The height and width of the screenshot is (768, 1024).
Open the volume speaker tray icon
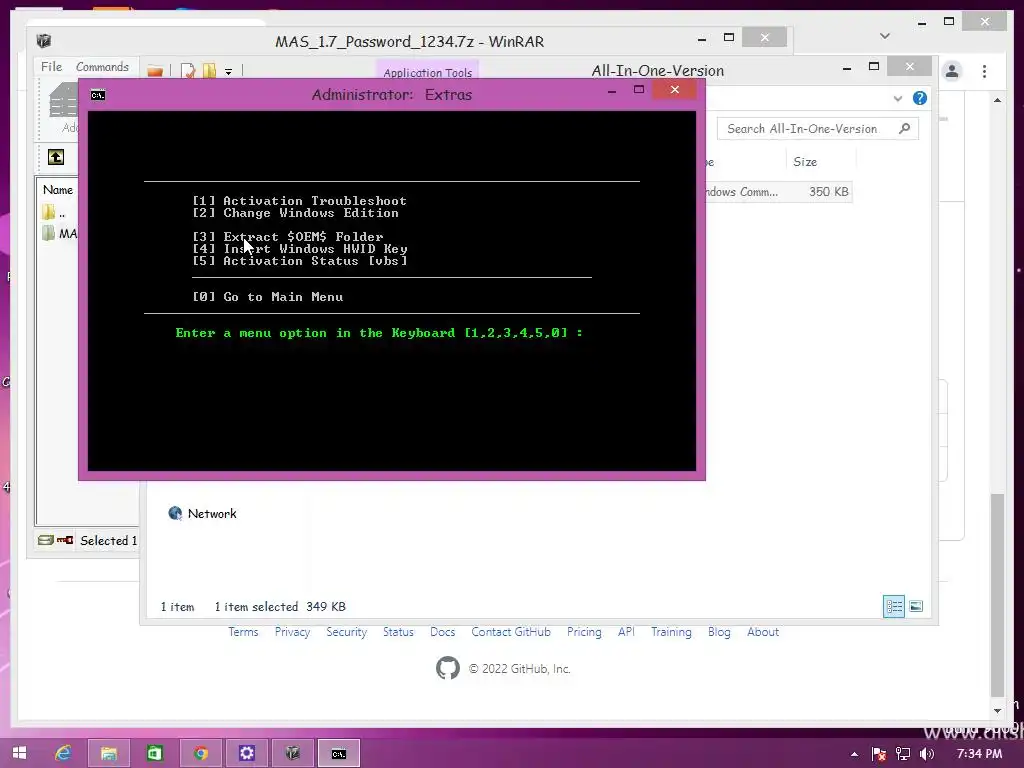[x=927, y=754]
